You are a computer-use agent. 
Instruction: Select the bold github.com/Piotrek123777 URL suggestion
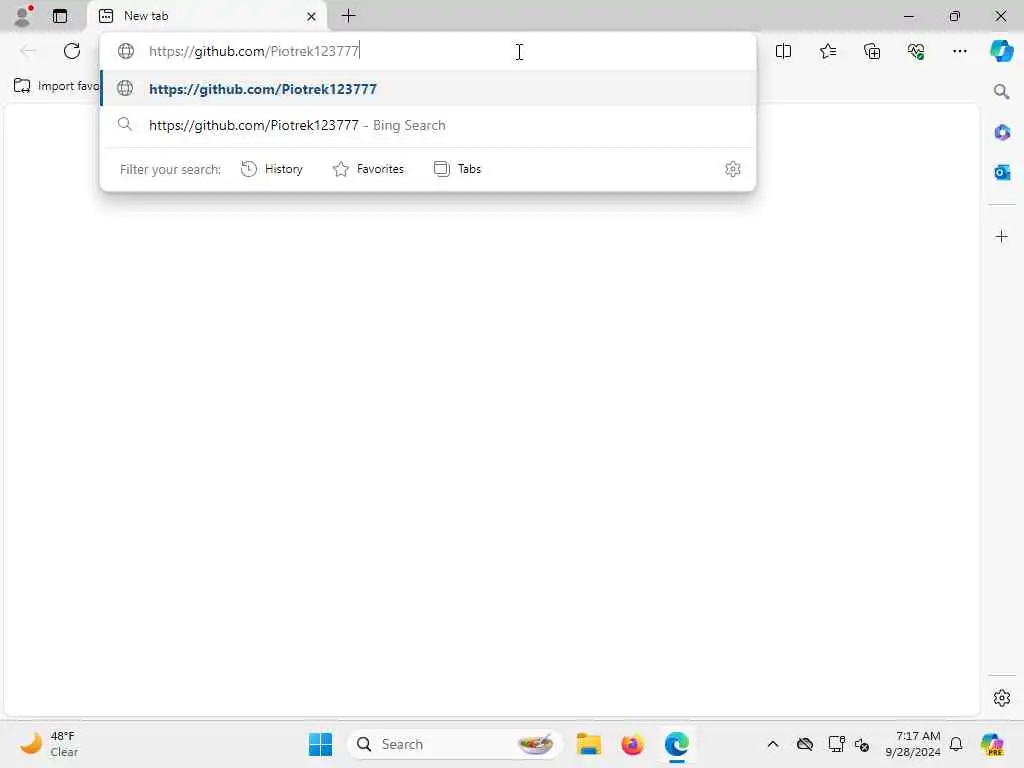(428, 89)
